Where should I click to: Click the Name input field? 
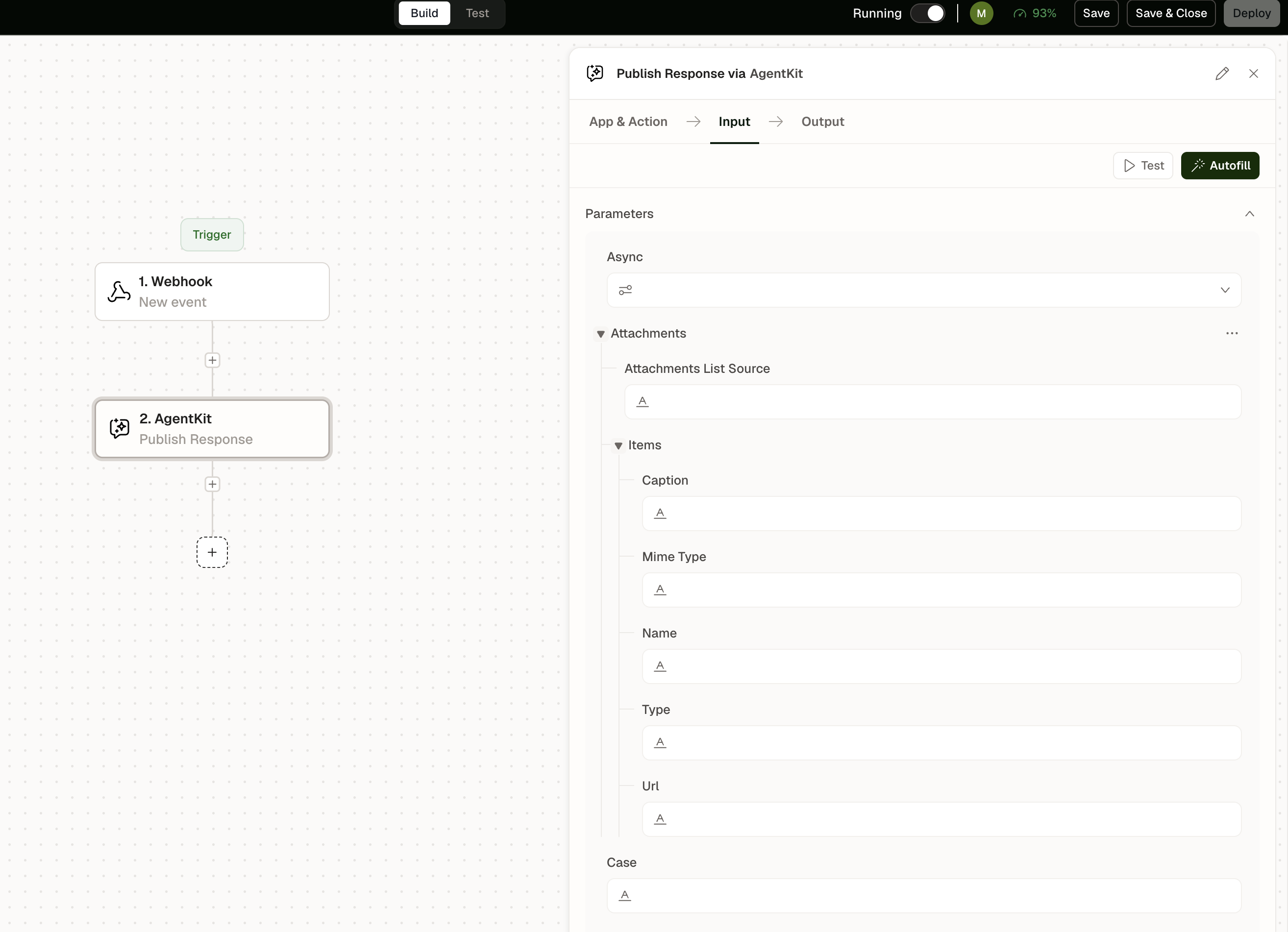(x=941, y=667)
